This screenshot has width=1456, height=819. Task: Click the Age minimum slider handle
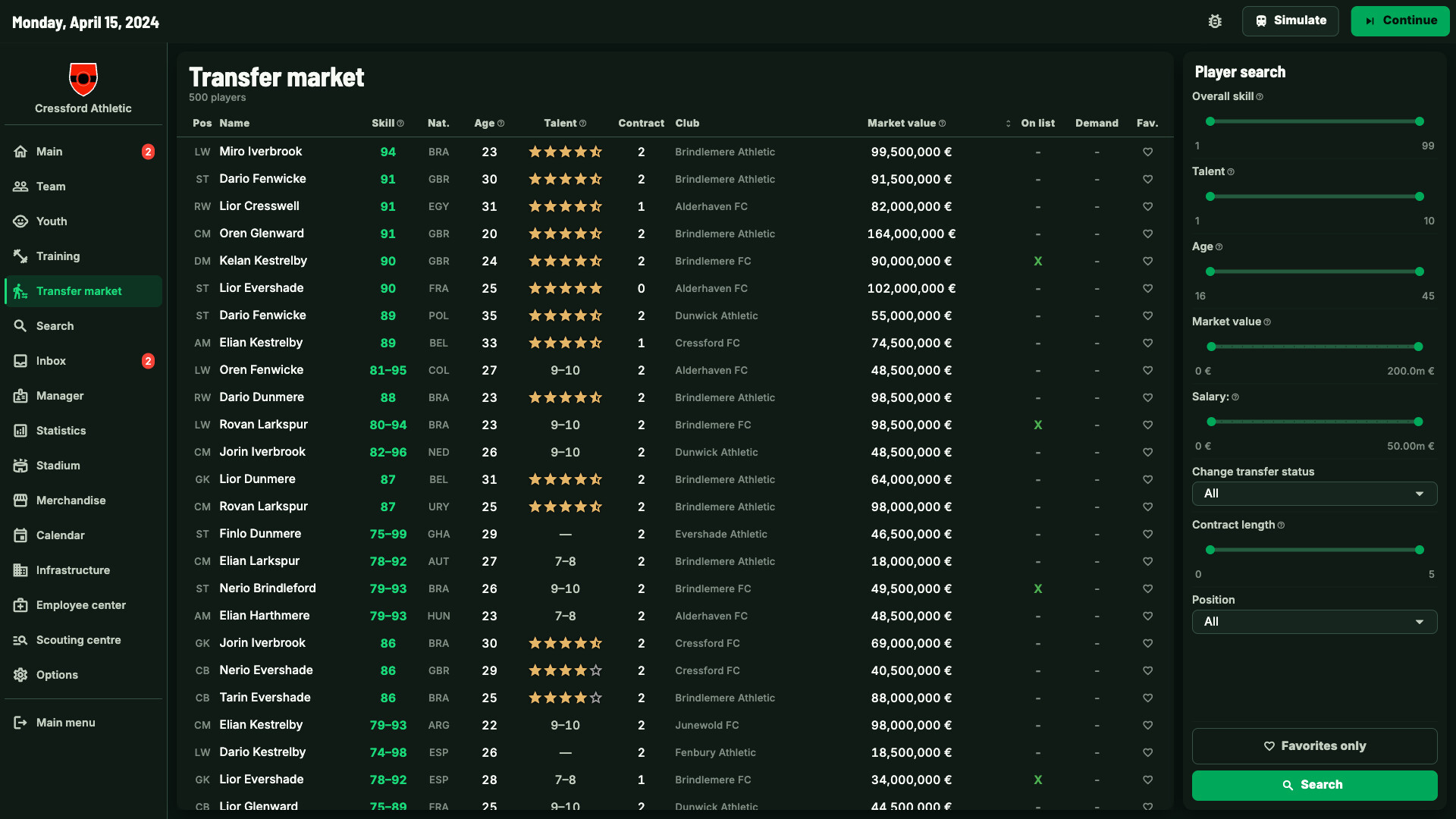point(1210,271)
